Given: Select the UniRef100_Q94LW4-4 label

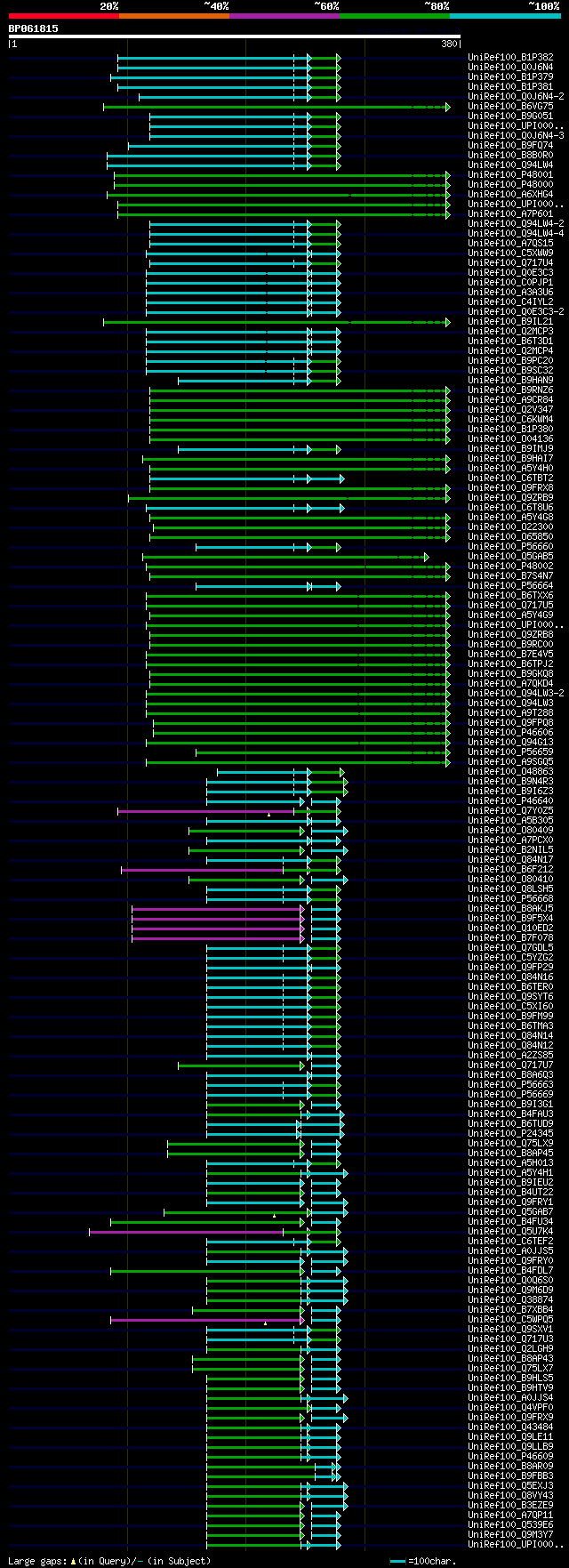Looking at the screenshot, I should [516, 234].
